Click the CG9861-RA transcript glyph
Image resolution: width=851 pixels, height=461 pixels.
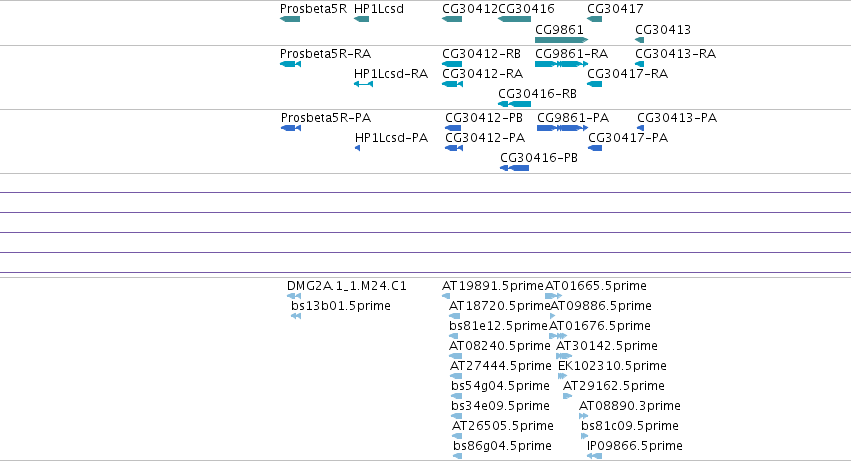pos(562,65)
